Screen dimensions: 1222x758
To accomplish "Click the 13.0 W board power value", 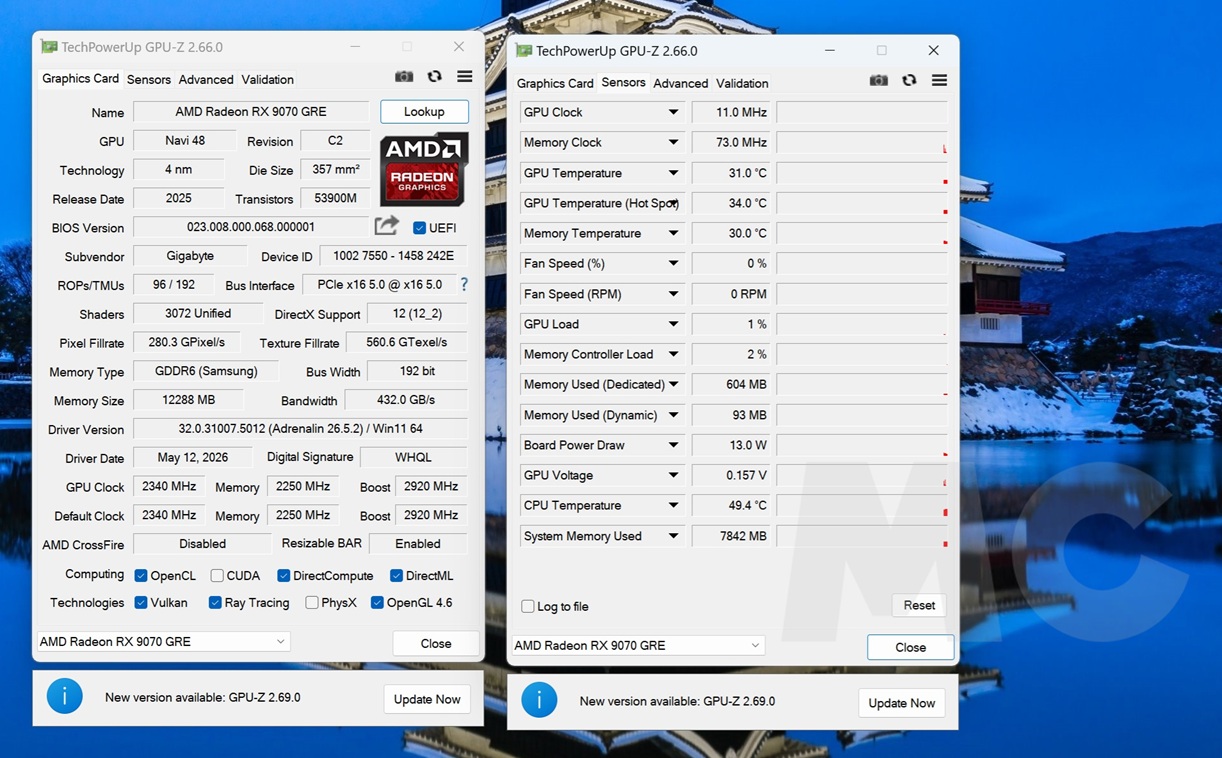I will coord(731,445).
